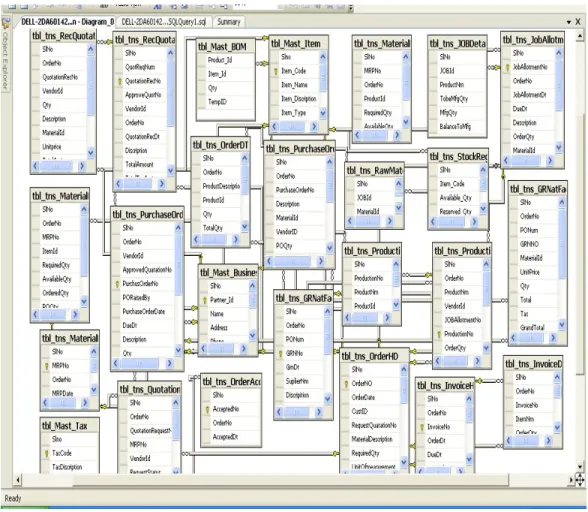Select the AcceptedDt column row
The height and width of the screenshot is (512, 588).
click(231, 437)
